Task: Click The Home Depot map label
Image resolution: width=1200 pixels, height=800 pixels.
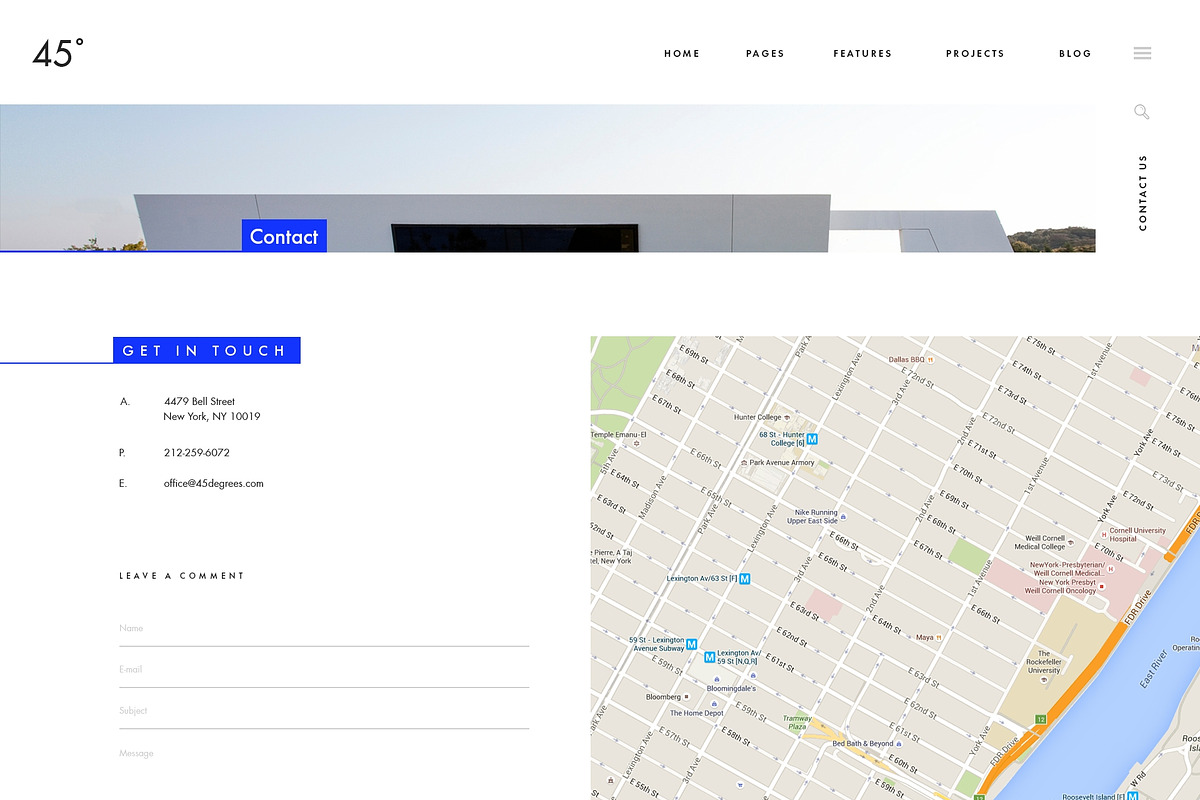Action: tap(697, 713)
